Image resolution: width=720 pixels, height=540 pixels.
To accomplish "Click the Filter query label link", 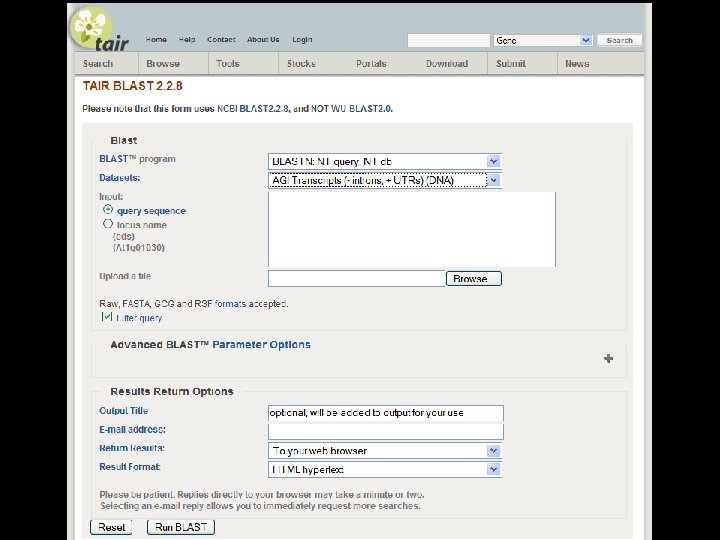I will (x=139, y=318).
